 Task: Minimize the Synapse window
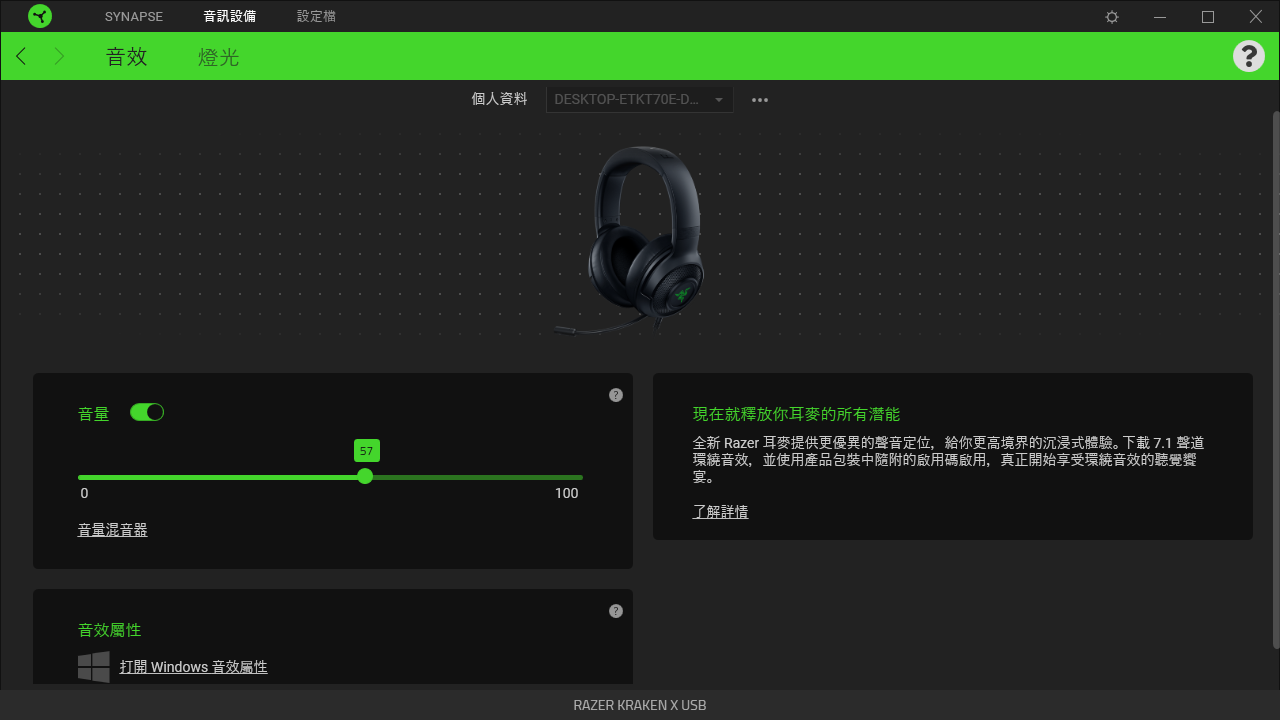[1160, 17]
